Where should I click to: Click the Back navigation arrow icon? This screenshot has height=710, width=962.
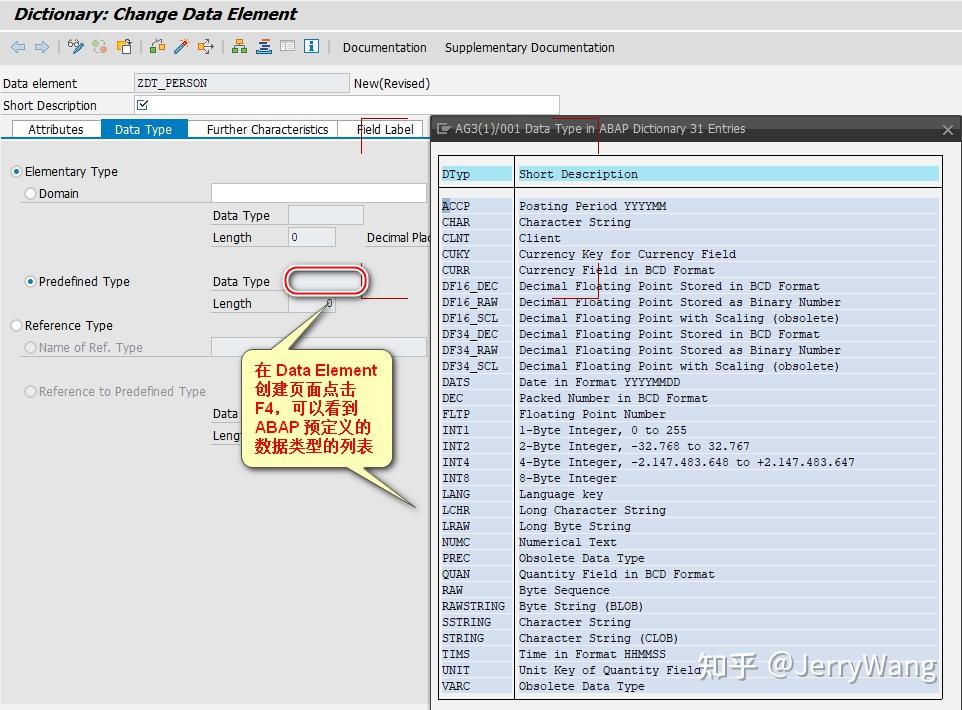click(x=17, y=47)
